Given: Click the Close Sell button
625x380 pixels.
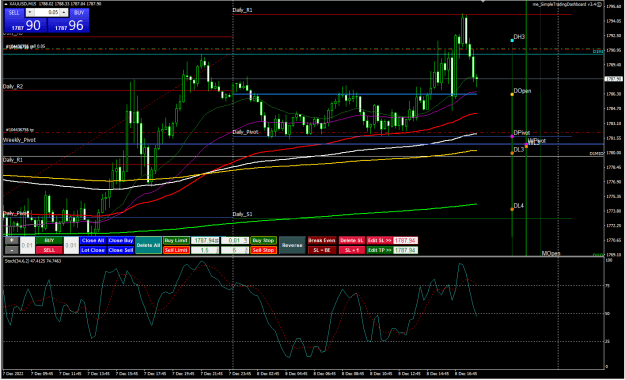Looking at the screenshot, I should pos(121,250).
